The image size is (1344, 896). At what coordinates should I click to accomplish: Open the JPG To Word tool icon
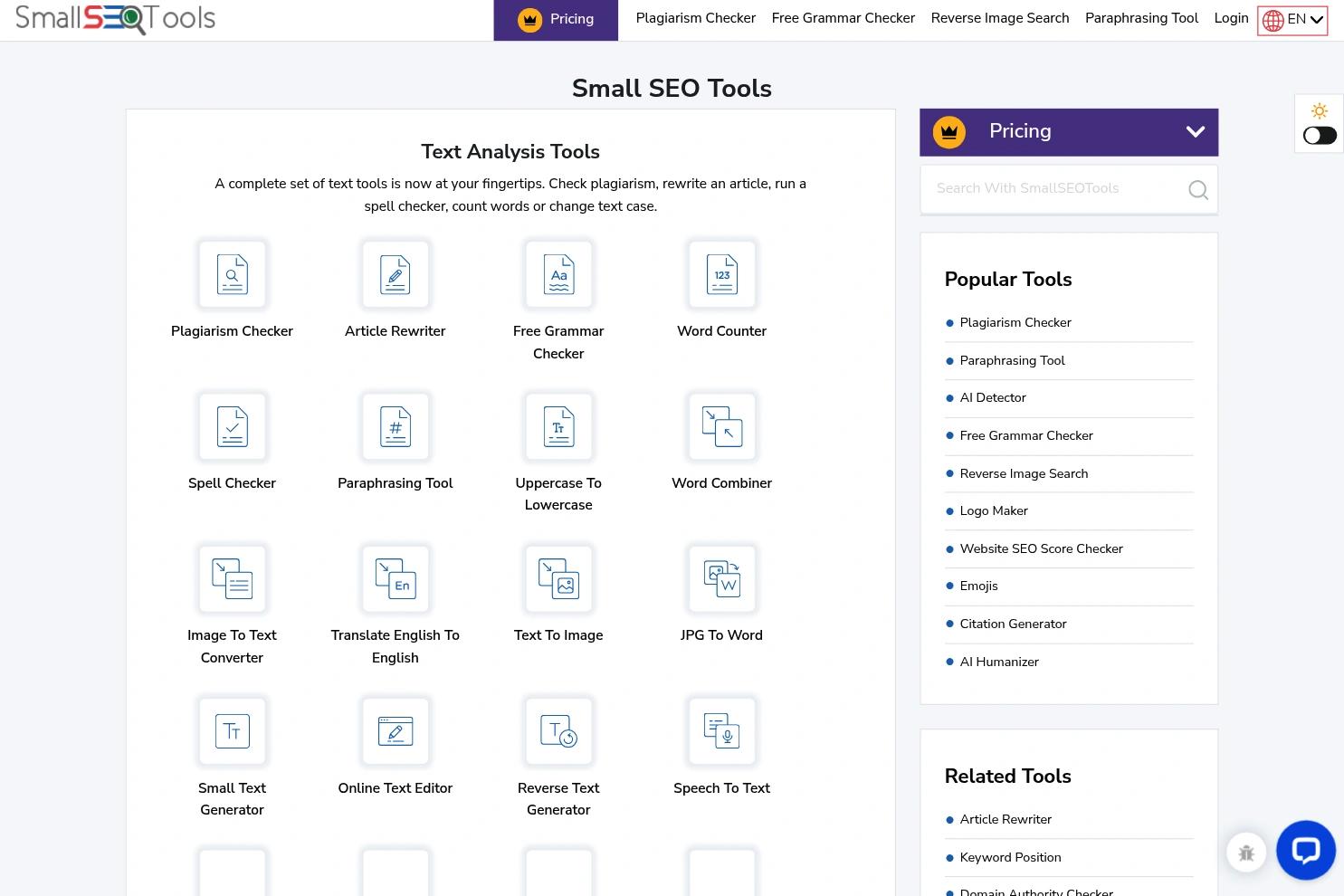pos(722,578)
